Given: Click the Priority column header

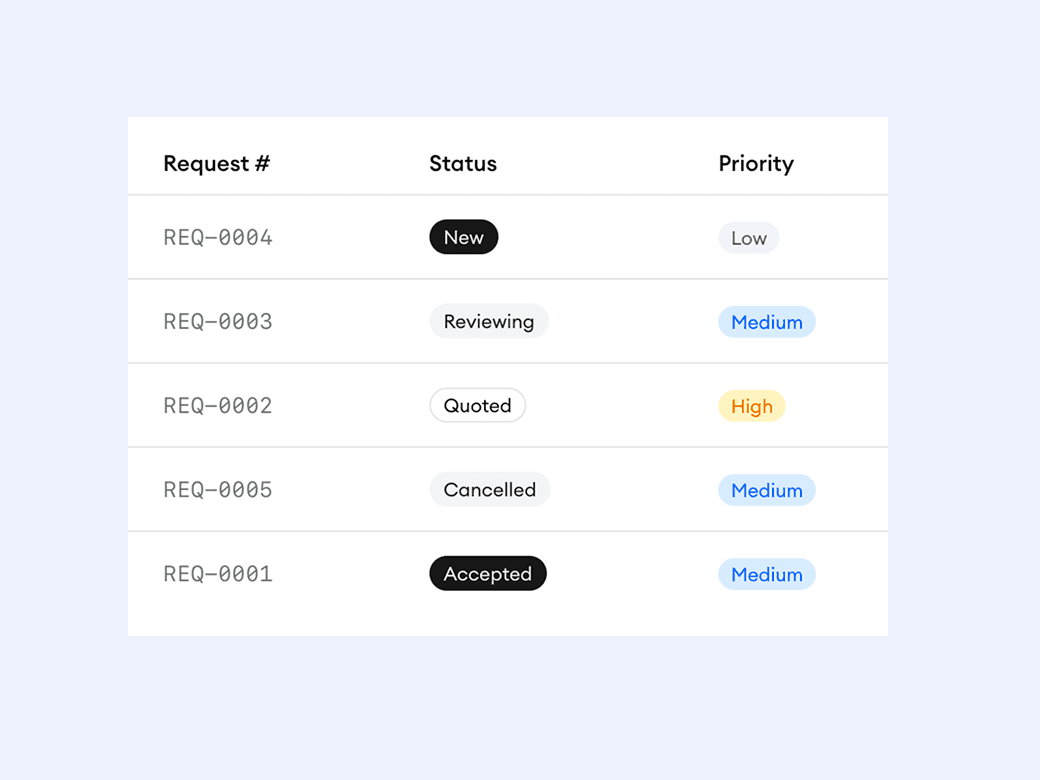Looking at the screenshot, I should 756,164.
